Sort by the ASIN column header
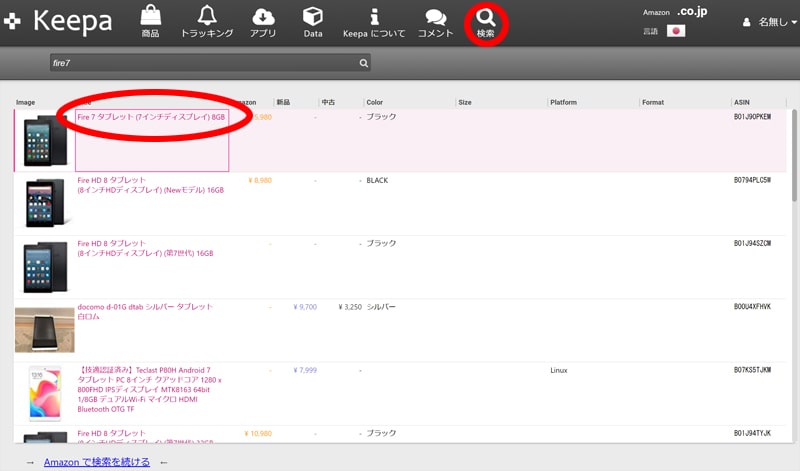Viewport: 800px width, 471px height. [742, 102]
